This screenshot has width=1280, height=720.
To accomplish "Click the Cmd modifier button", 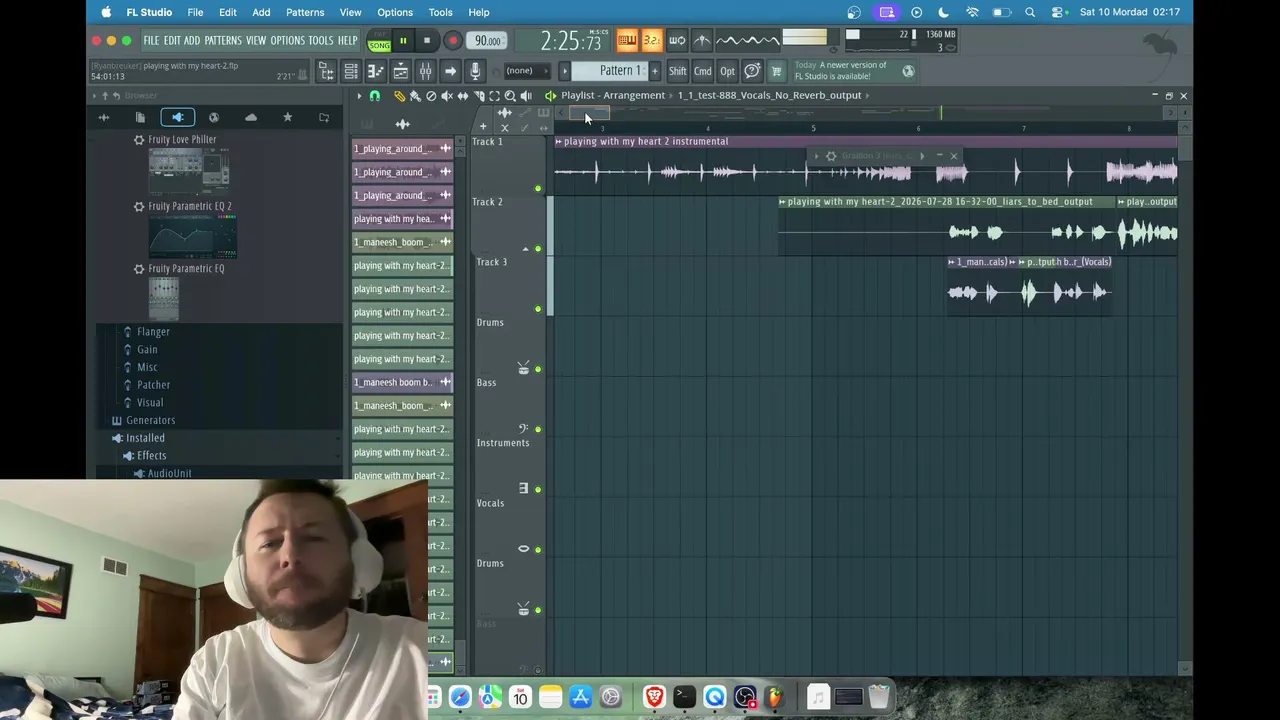I will 703,71.
